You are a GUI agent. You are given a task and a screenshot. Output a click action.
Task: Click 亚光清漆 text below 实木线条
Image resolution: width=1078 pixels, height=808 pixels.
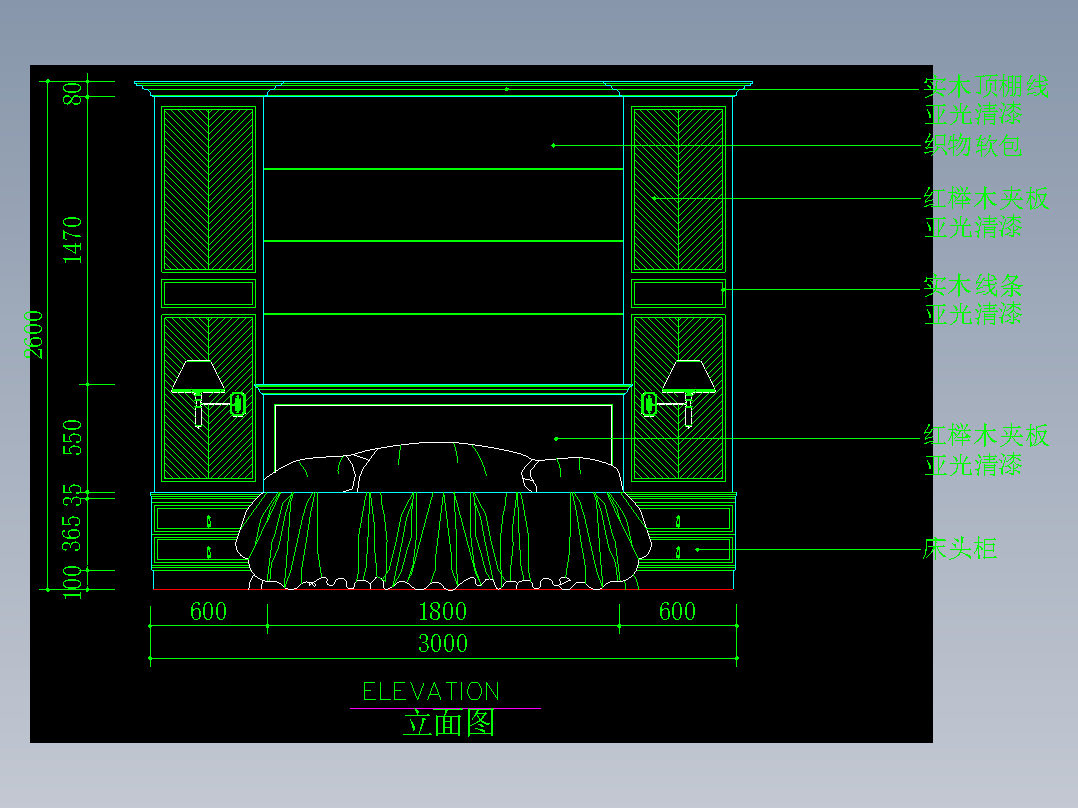point(973,314)
